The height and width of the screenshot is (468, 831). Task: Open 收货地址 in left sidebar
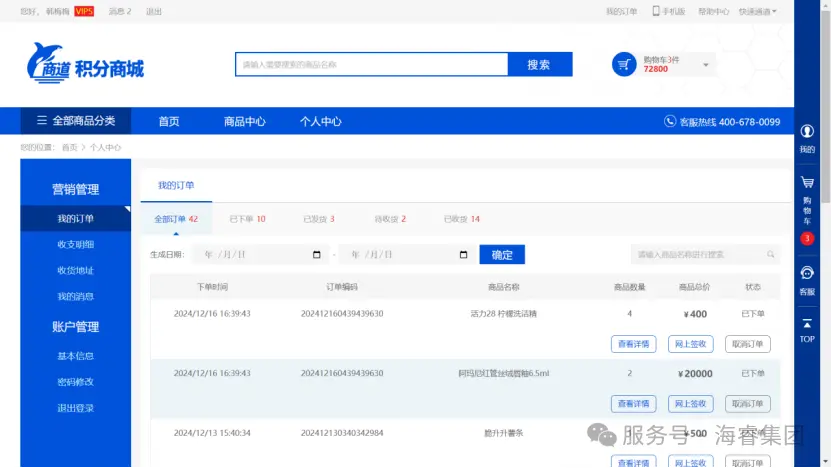click(75, 271)
